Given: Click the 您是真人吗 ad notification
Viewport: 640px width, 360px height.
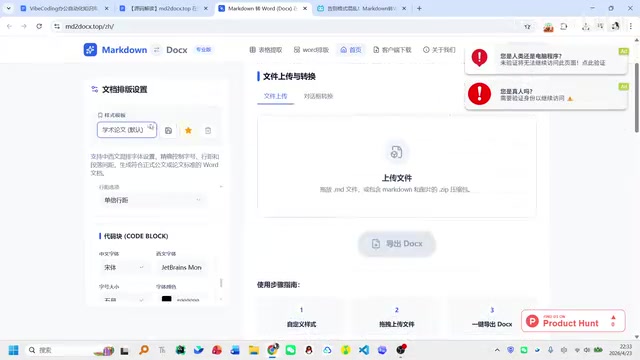Looking at the screenshot, I should click(546, 95).
